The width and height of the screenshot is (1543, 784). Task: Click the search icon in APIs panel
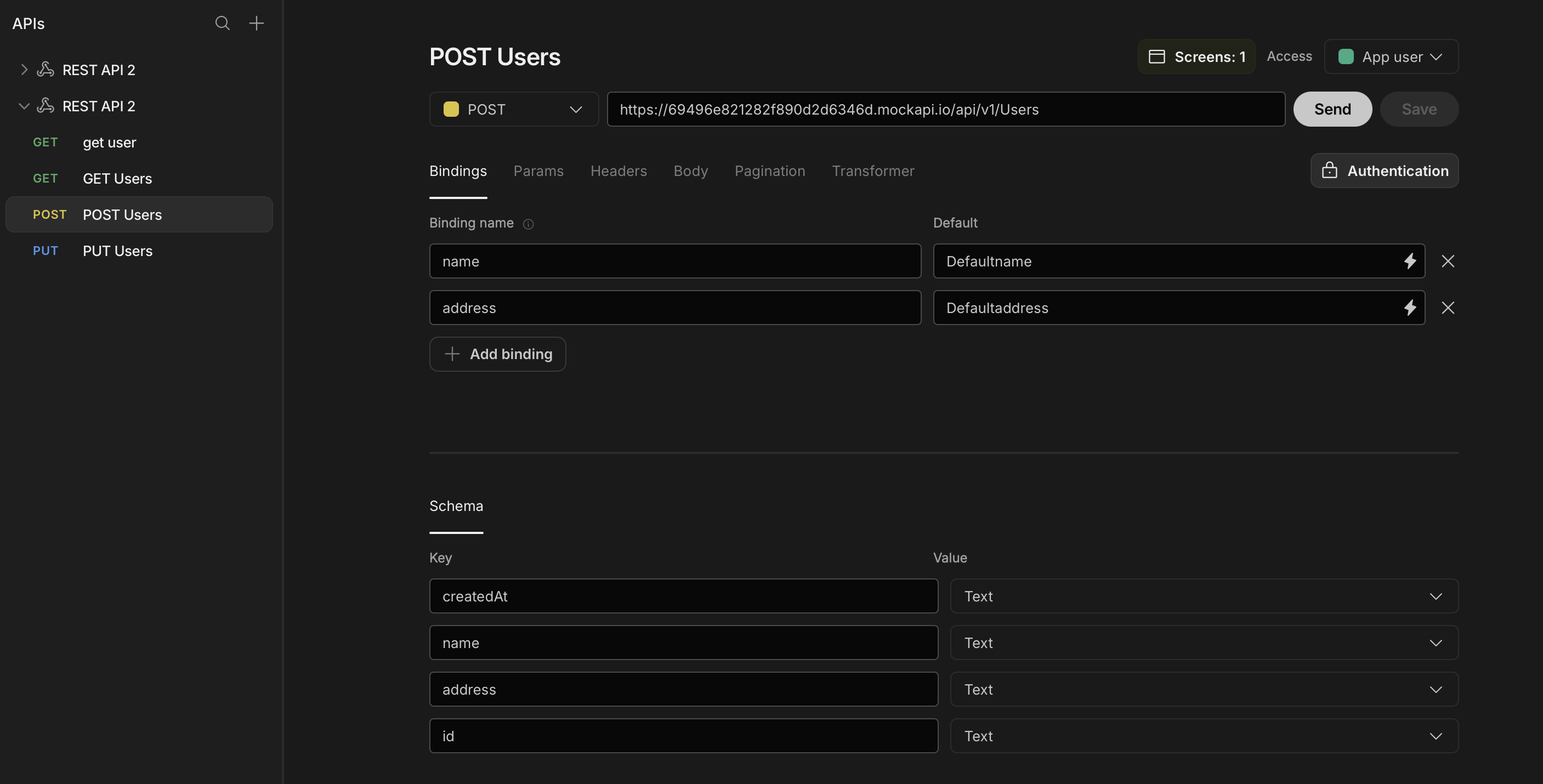point(222,24)
